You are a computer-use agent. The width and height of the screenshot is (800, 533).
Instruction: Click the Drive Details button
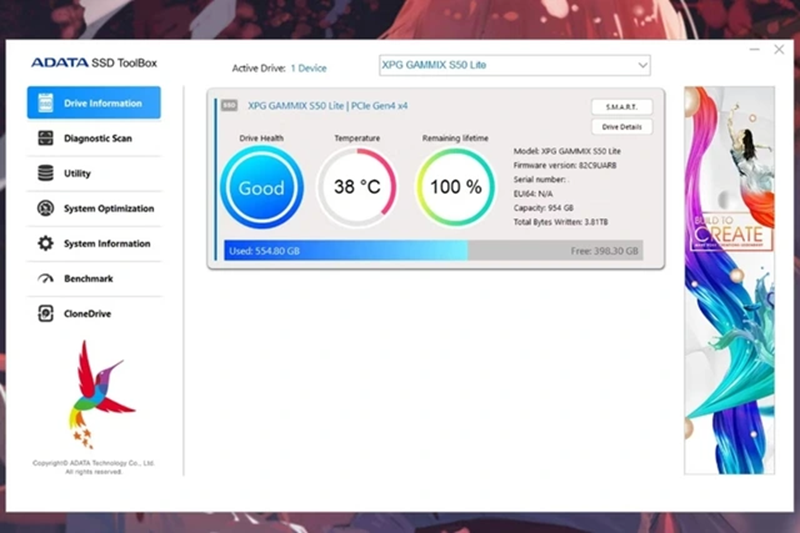(x=621, y=126)
